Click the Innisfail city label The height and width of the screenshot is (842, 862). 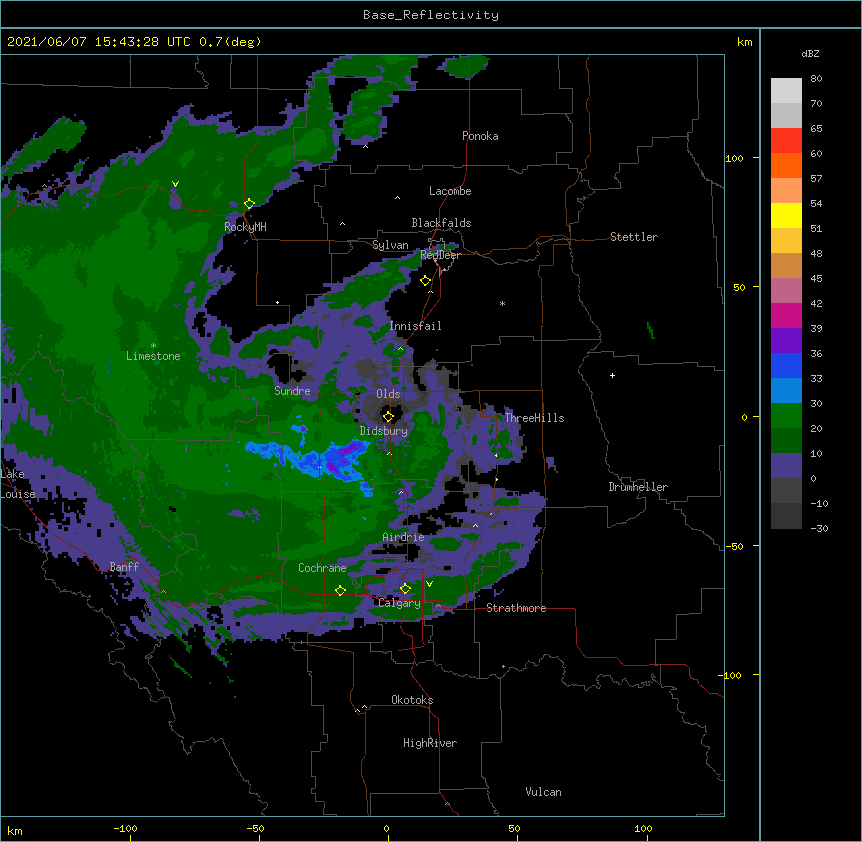416,326
